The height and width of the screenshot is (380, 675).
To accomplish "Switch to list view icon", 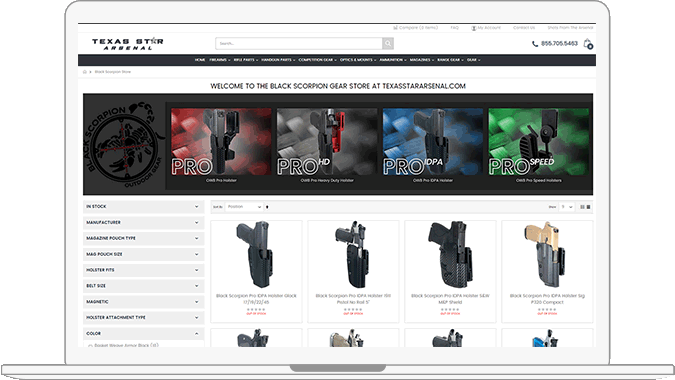I will [x=588, y=207].
